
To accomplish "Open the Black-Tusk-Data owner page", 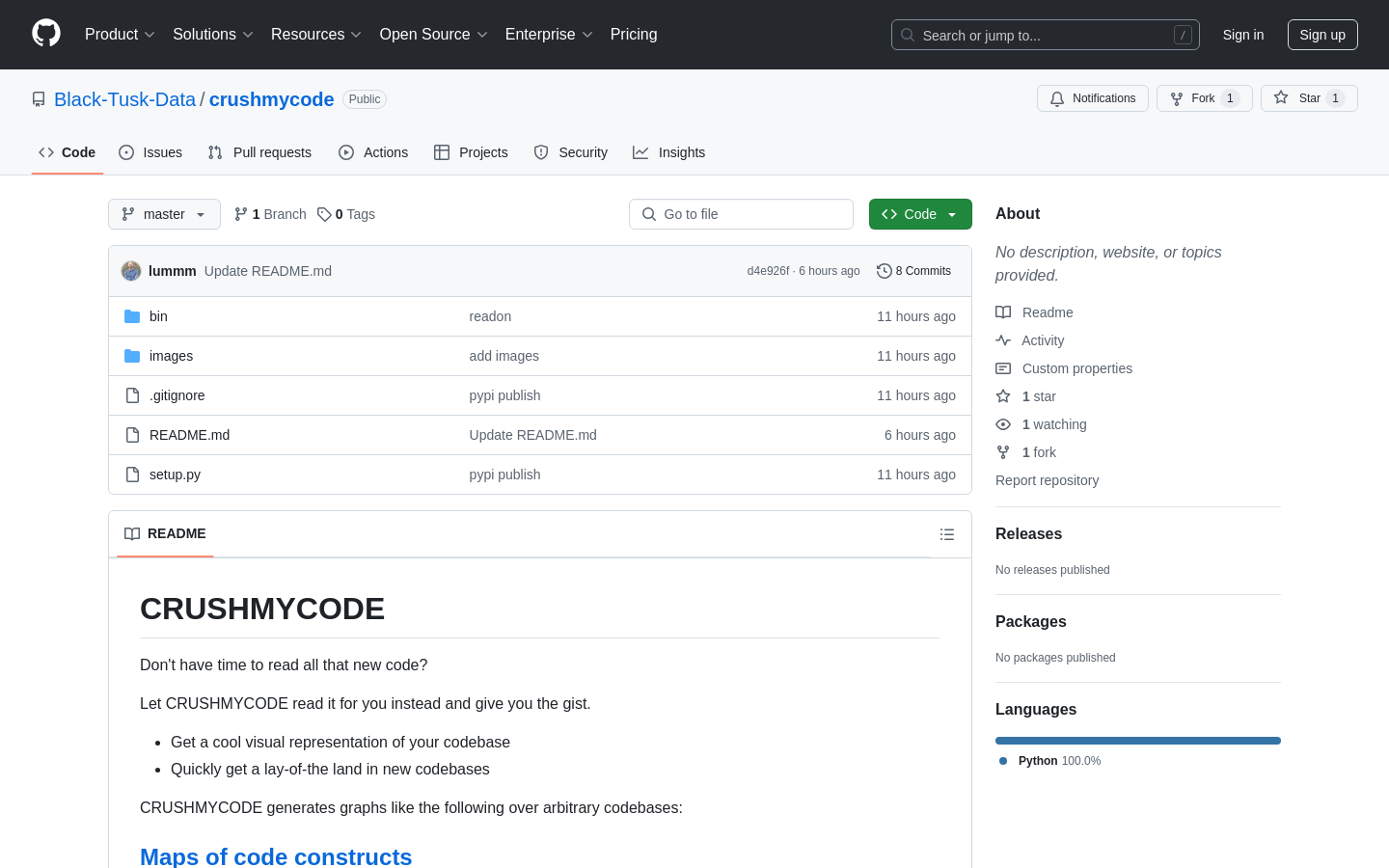I will click(124, 99).
